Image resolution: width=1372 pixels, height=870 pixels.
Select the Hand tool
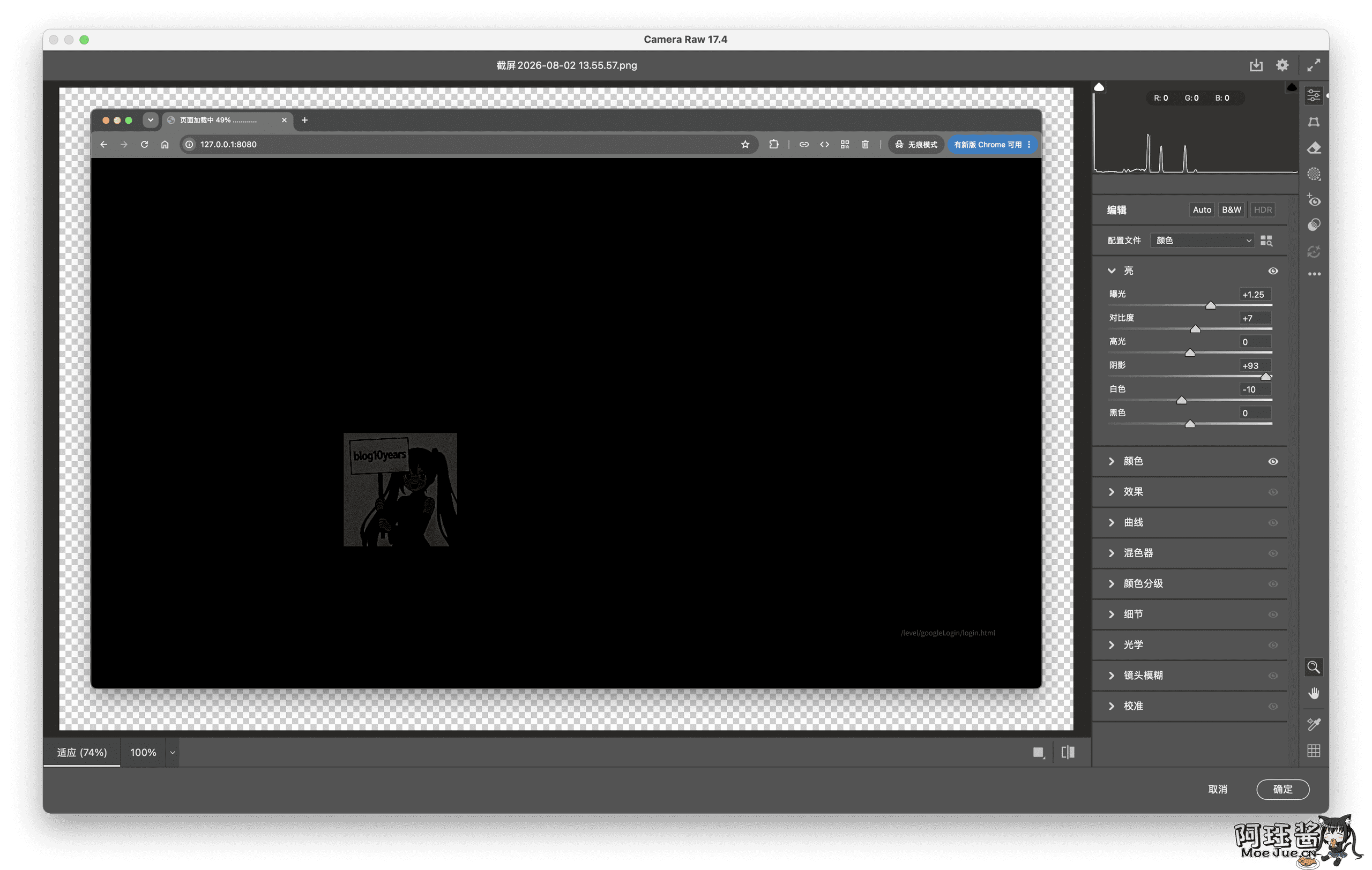(1313, 693)
